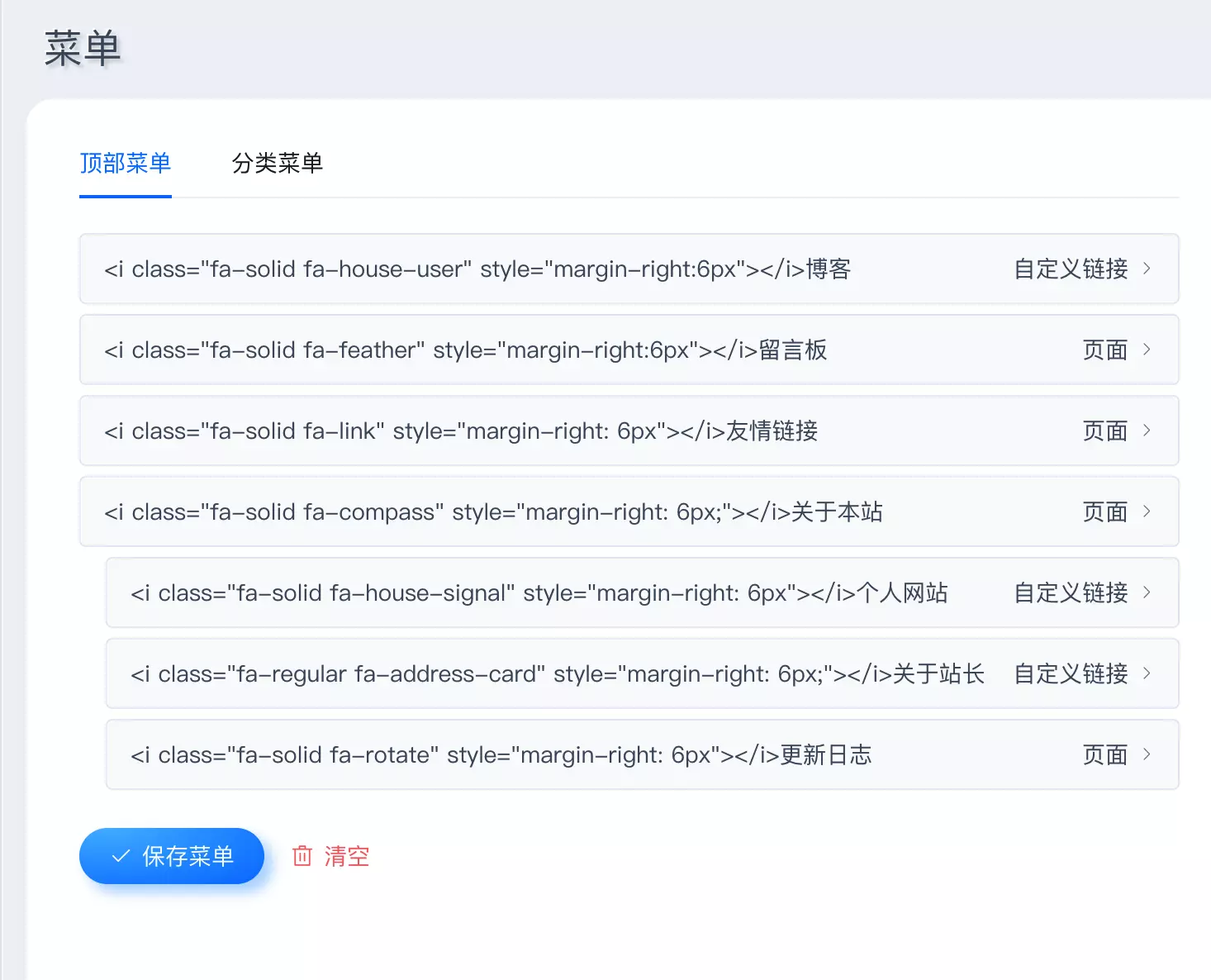The width and height of the screenshot is (1211, 980).
Task: Expand the 关于站长 submenu item chevron
Action: 1147,673
